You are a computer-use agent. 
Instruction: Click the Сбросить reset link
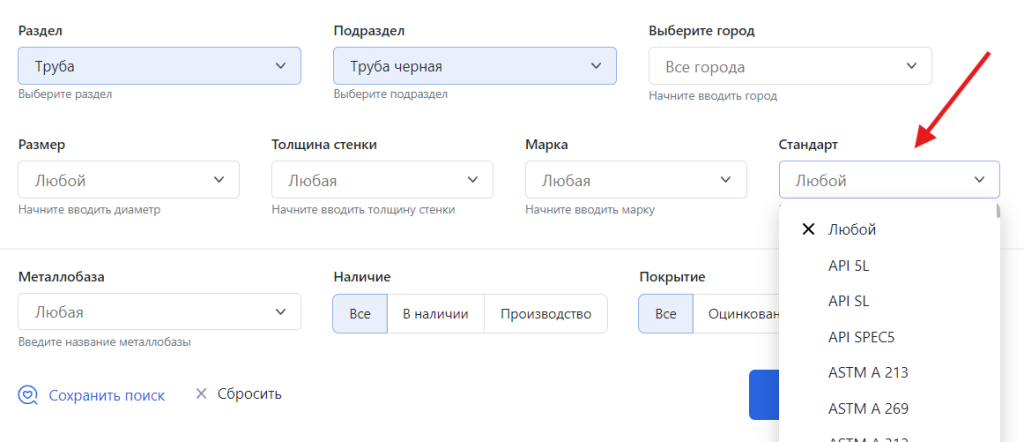(x=249, y=394)
